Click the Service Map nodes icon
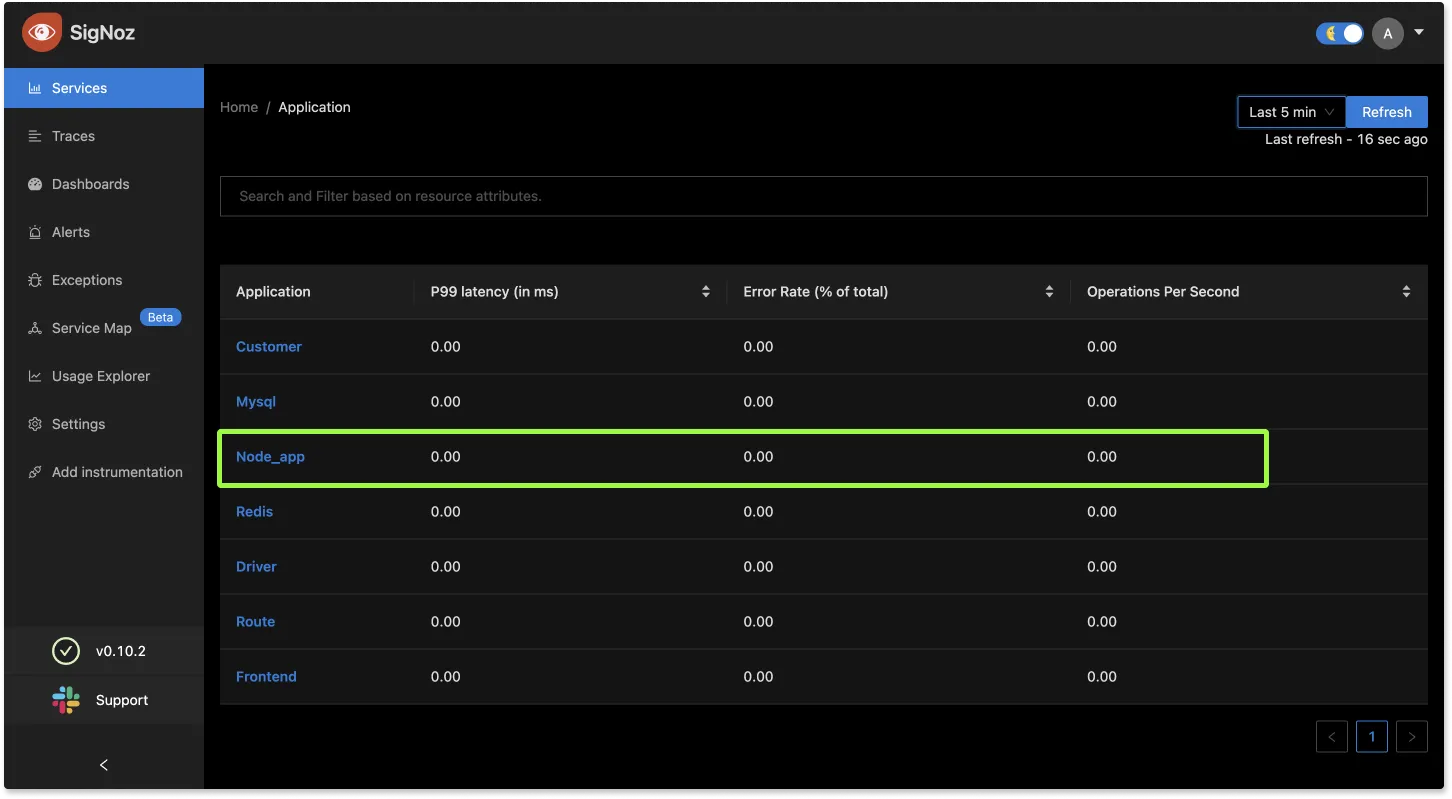 [x=35, y=328]
